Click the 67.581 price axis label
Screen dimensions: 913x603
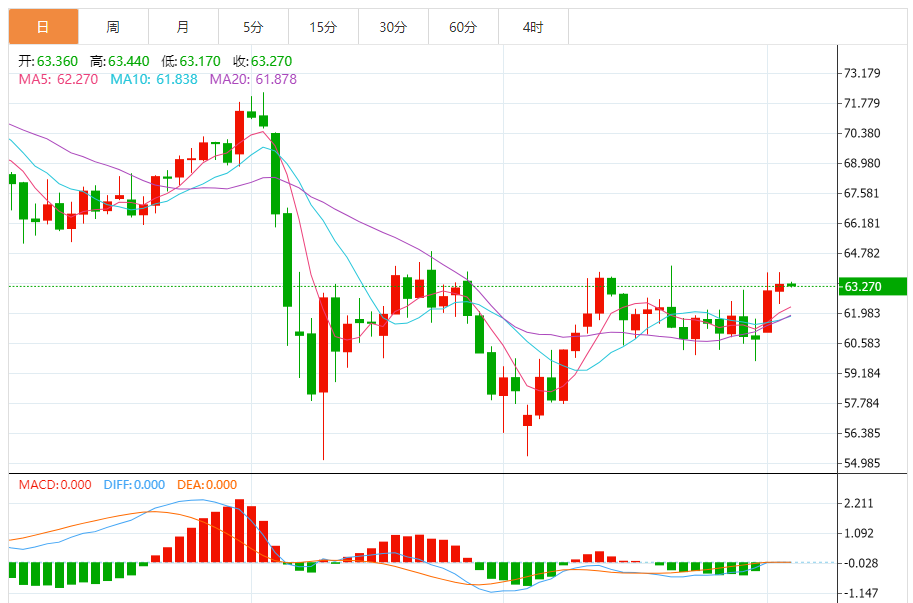(x=862, y=193)
